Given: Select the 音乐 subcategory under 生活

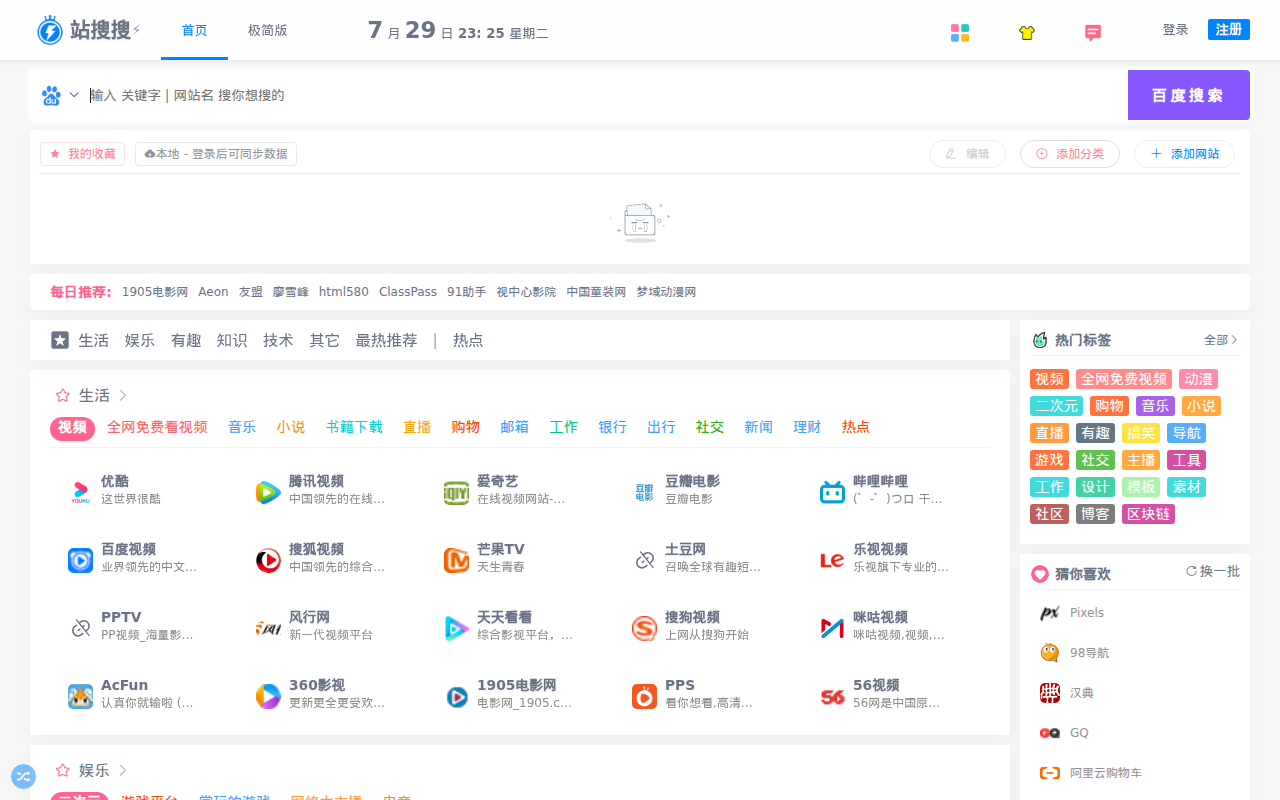Looking at the screenshot, I should (x=242, y=427).
